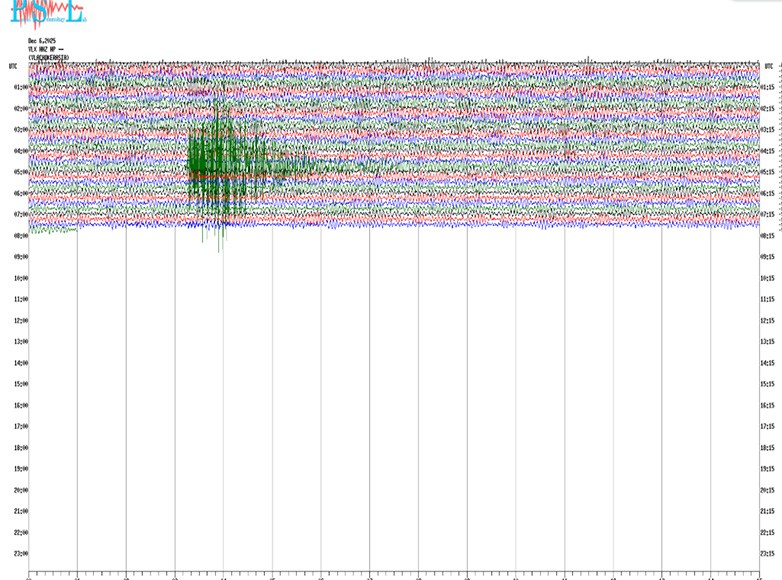Select the 04:00 hour label on left axis

click(19, 151)
